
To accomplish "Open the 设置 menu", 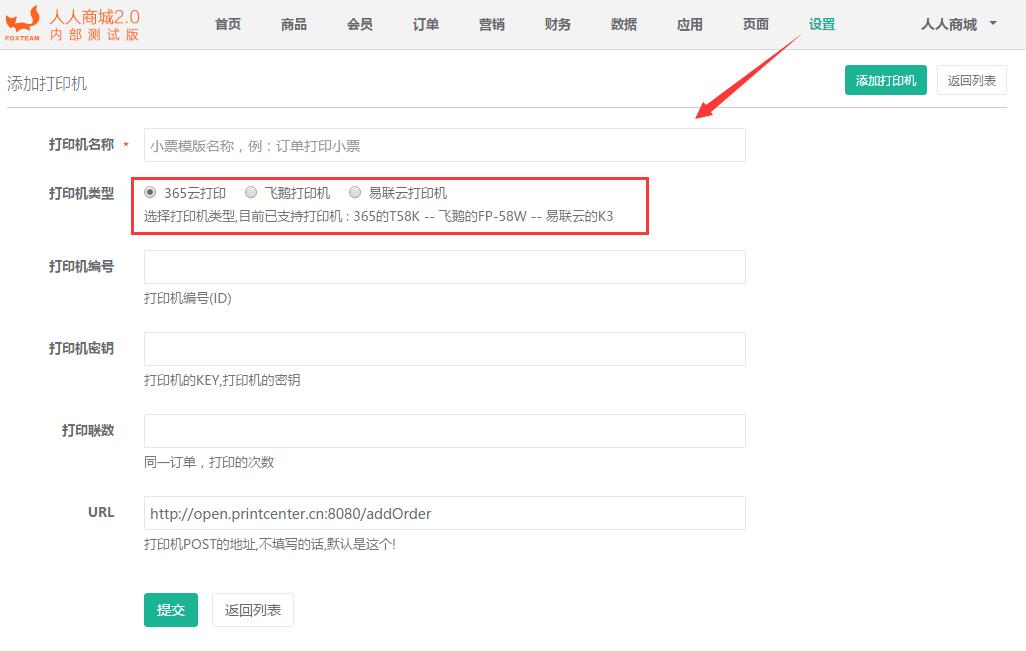I will [x=822, y=24].
